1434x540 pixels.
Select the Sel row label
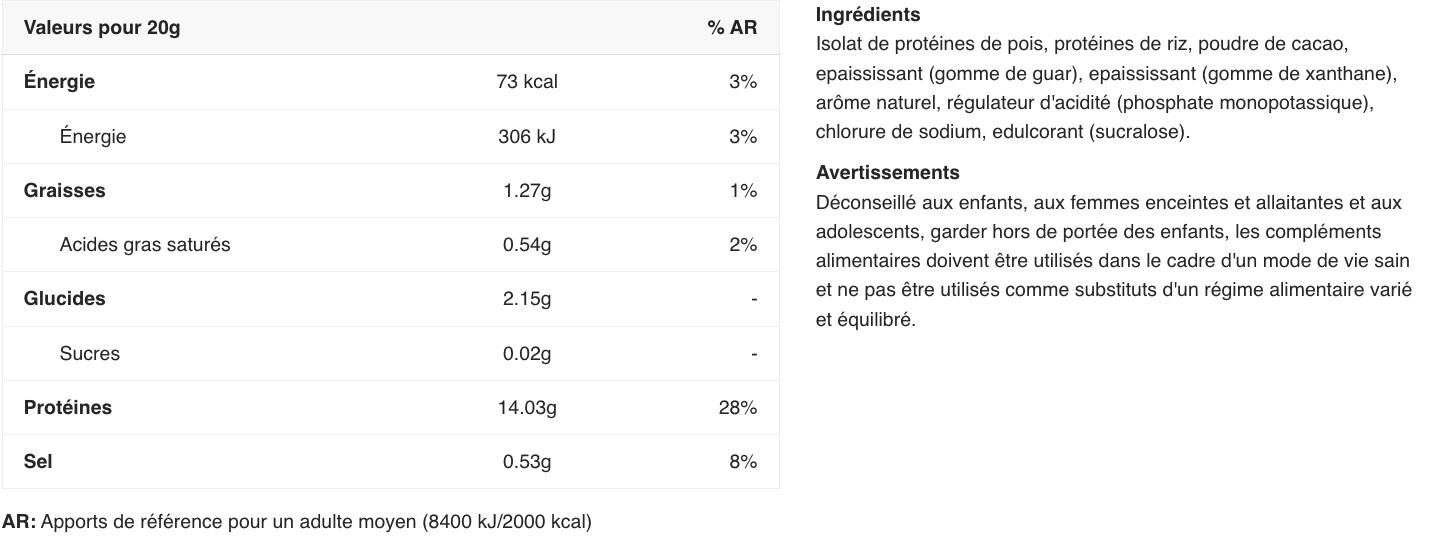tap(38, 462)
